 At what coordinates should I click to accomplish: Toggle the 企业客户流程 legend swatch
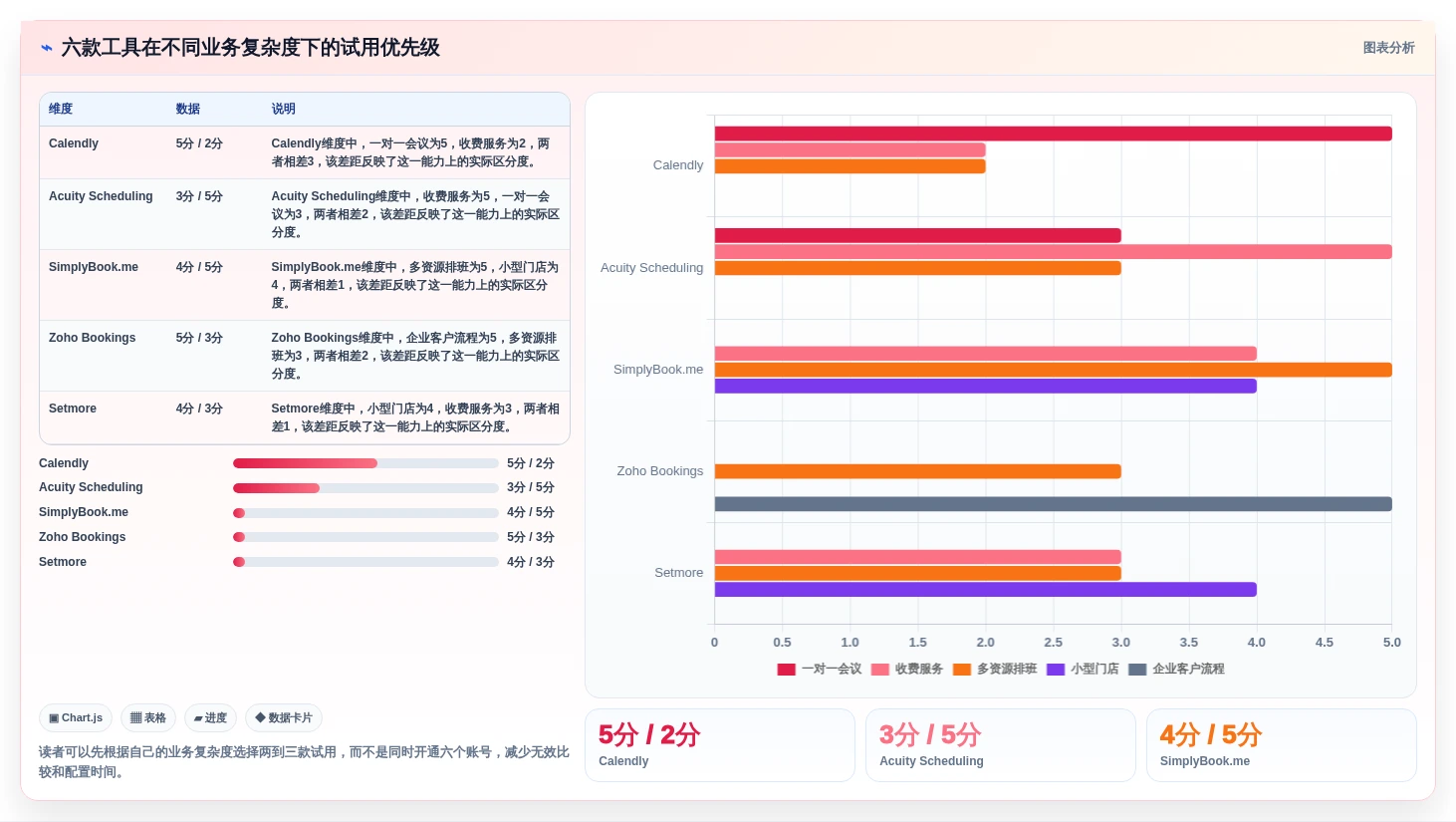point(1137,670)
